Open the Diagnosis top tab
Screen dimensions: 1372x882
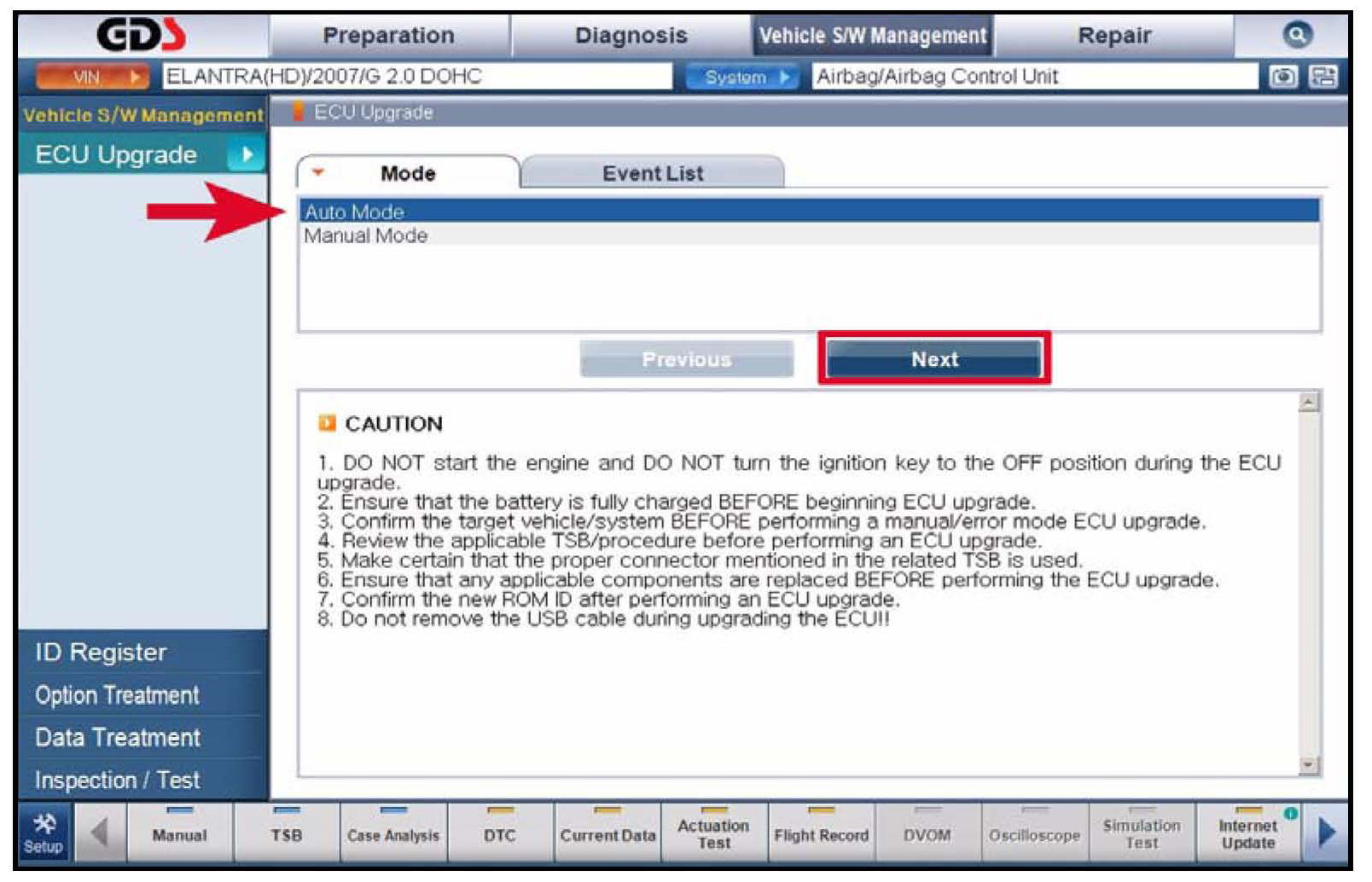[x=631, y=36]
